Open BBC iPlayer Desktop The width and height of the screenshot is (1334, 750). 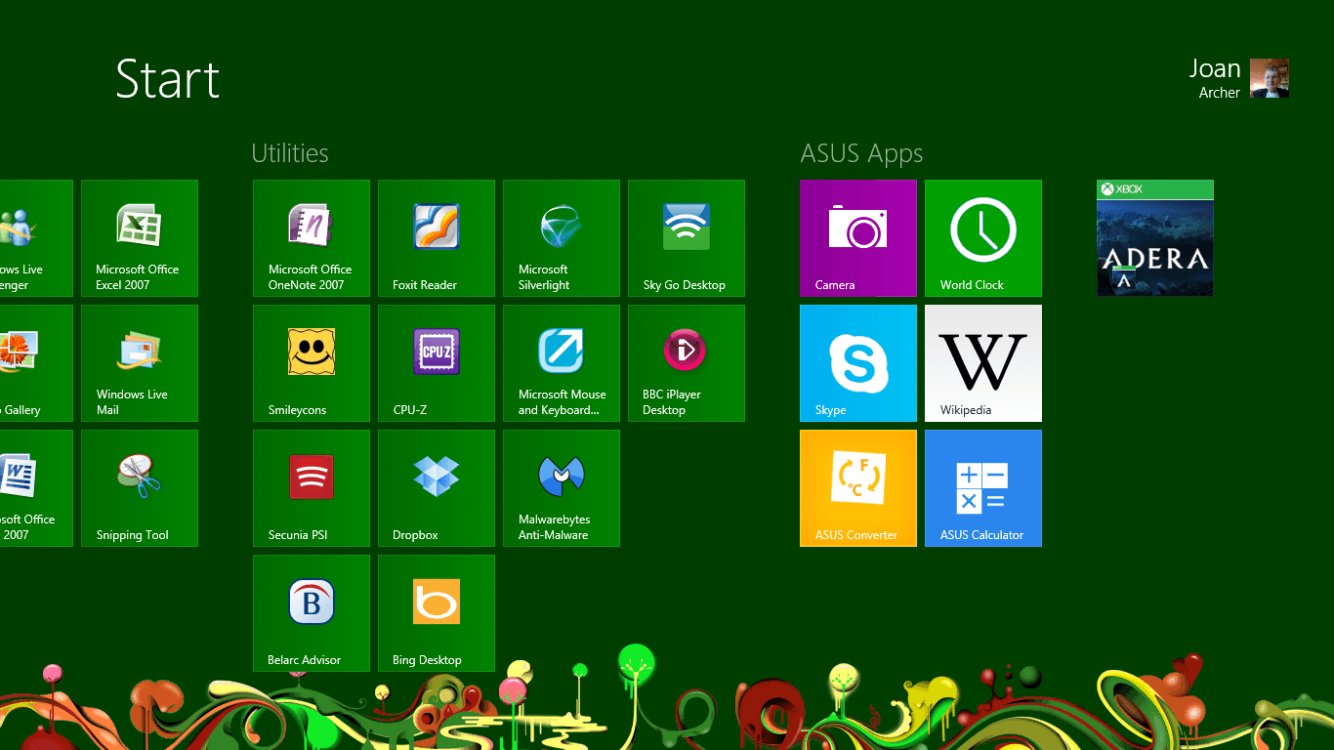coord(686,363)
